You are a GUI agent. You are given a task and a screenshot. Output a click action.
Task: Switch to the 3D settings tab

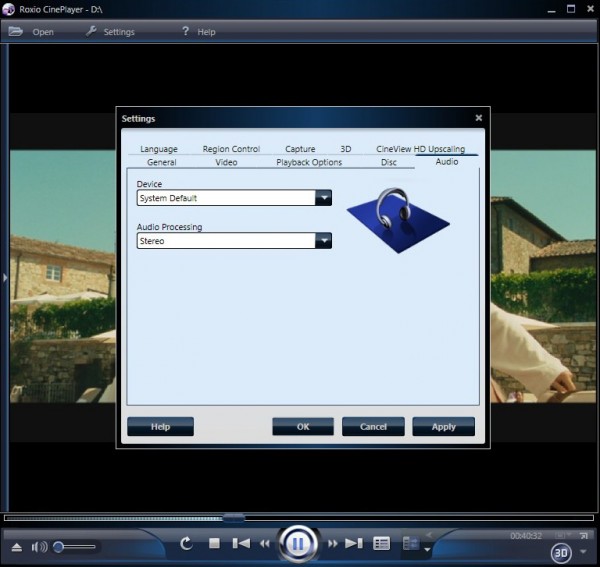point(346,149)
